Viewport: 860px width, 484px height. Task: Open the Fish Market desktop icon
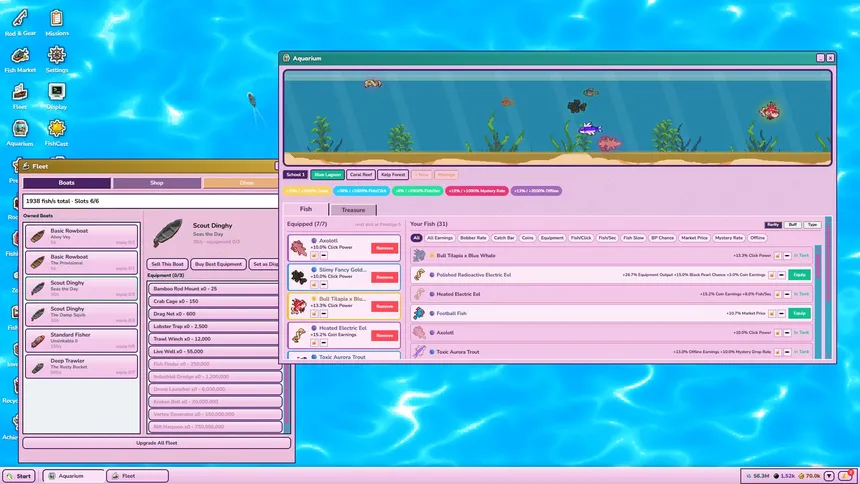pyautogui.click(x=20, y=60)
